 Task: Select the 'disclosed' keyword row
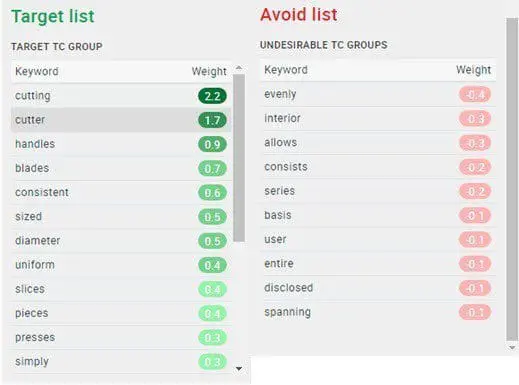[378, 288]
